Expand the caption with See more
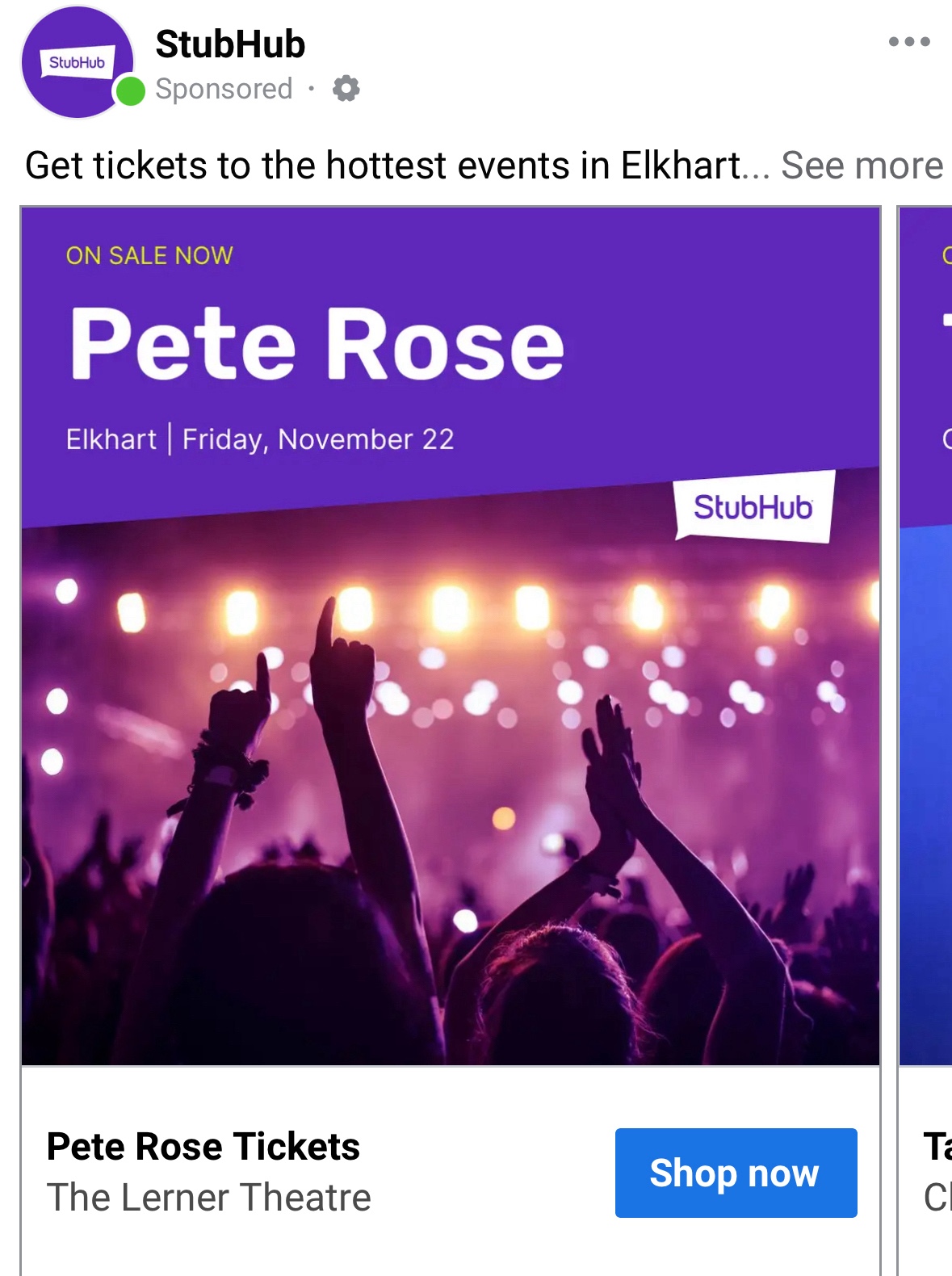Image resolution: width=952 pixels, height=1276 pixels. (x=862, y=166)
